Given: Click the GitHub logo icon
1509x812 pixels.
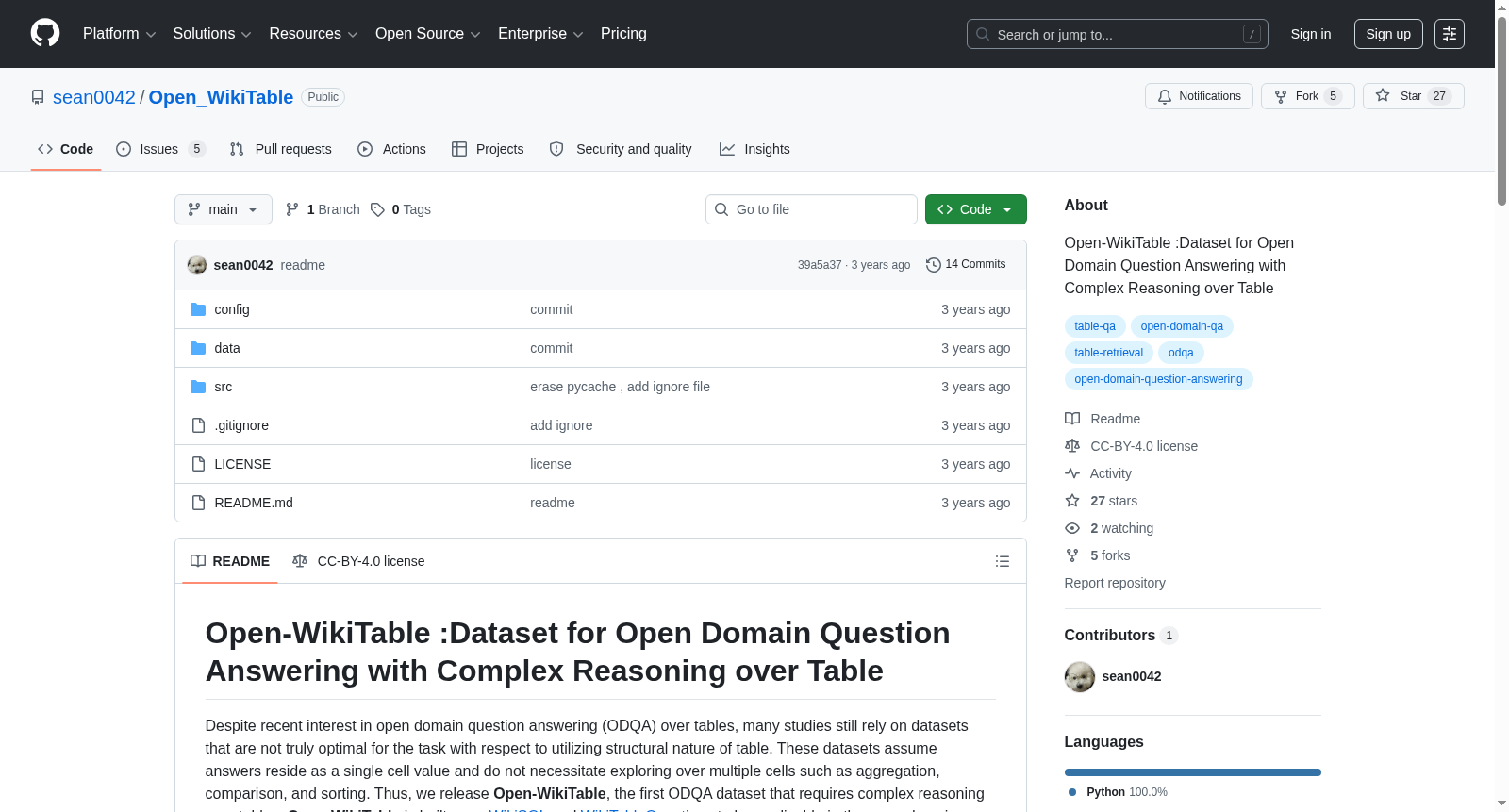Looking at the screenshot, I should click(45, 34).
